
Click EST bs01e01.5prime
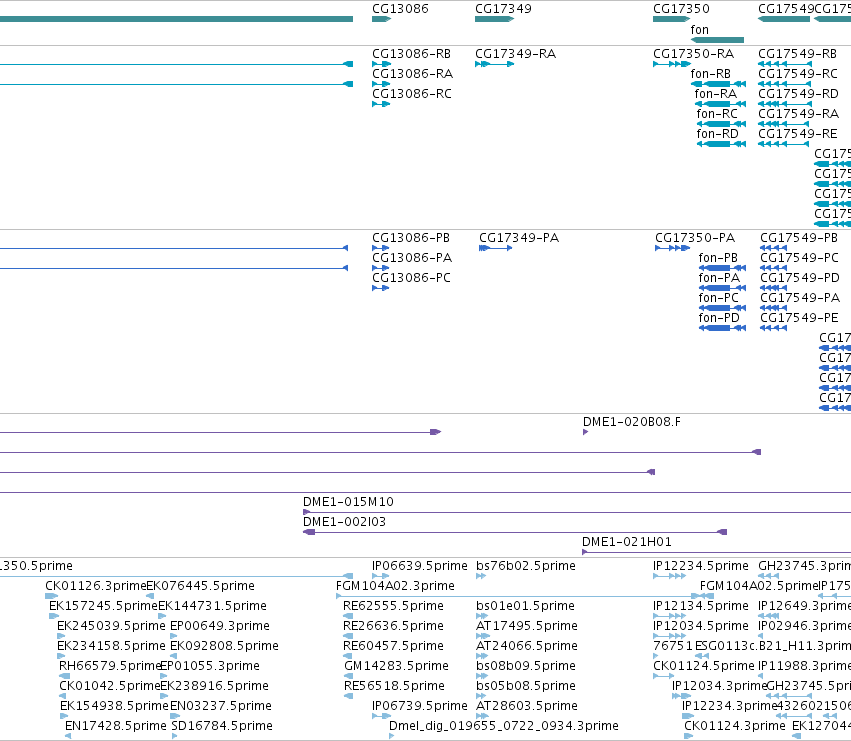coord(525,606)
